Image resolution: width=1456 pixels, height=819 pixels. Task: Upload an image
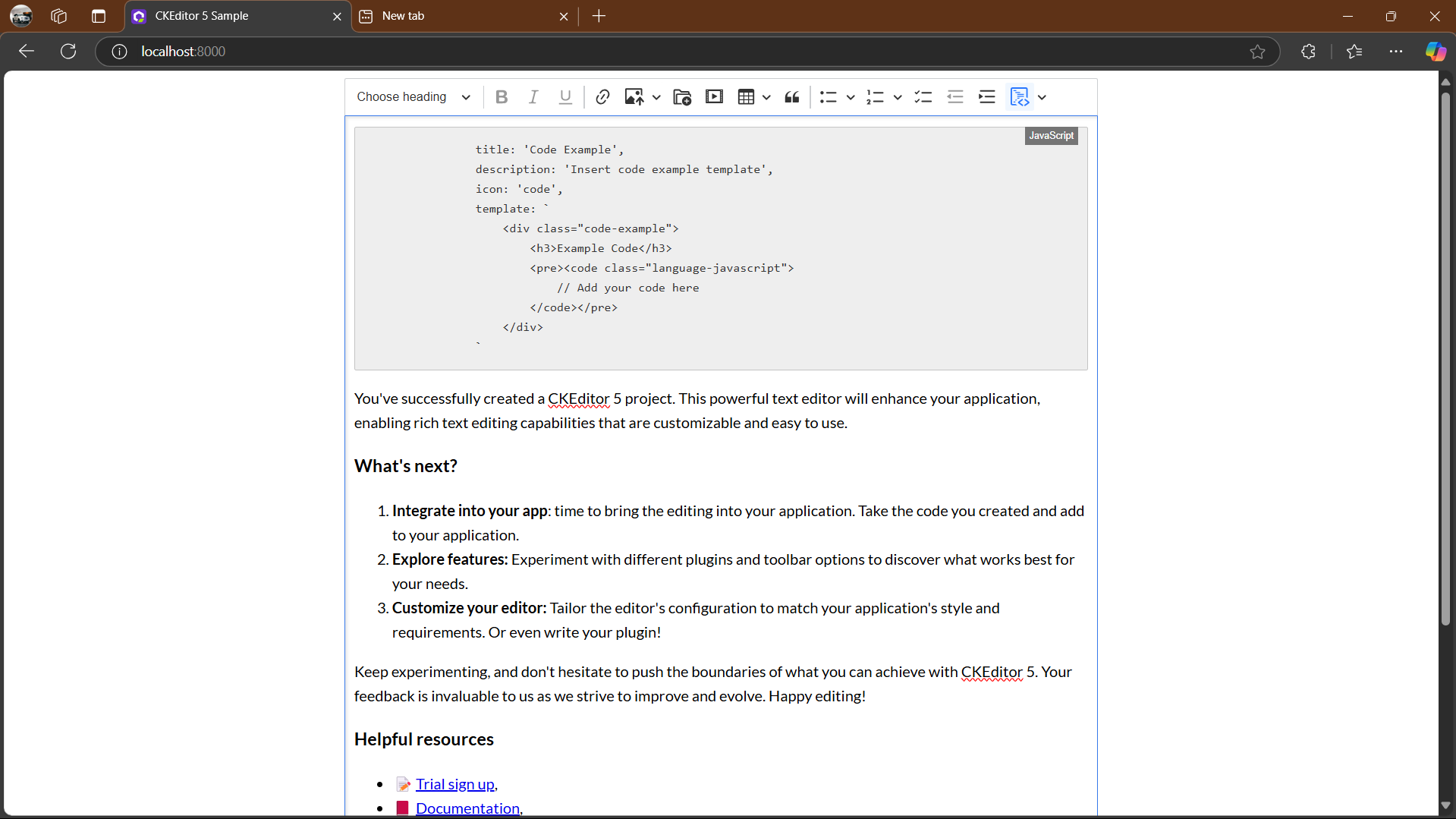(x=636, y=96)
